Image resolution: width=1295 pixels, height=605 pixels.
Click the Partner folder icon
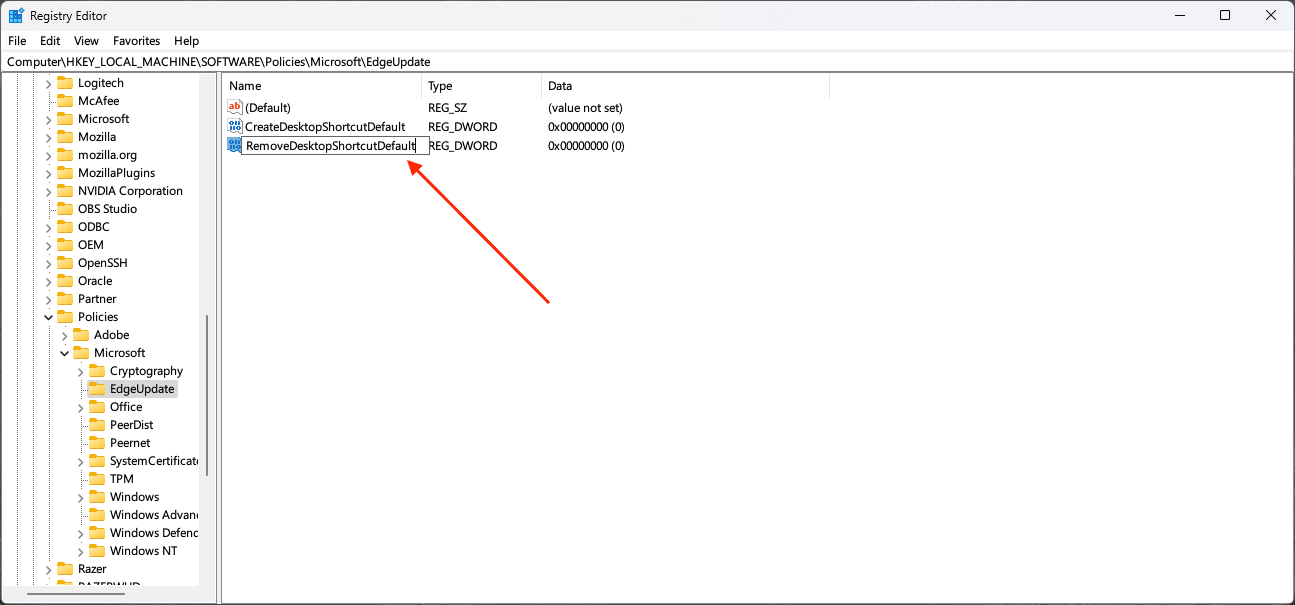point(65,299)
